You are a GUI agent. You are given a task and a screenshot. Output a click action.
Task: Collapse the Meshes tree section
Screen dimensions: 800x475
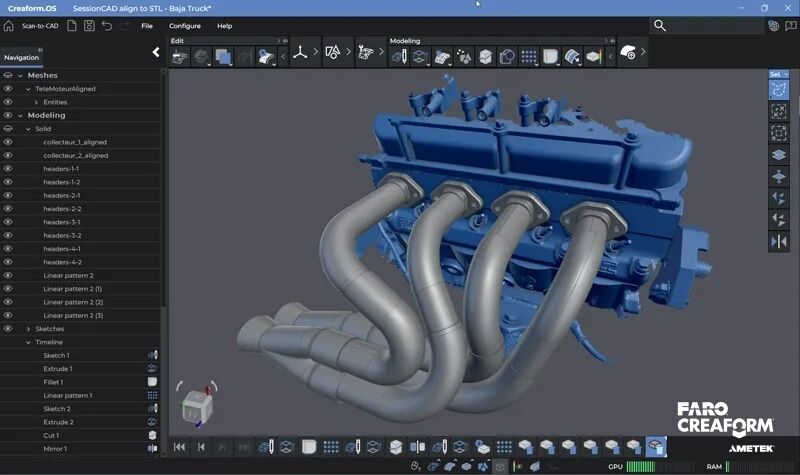(x=19, y=75)
